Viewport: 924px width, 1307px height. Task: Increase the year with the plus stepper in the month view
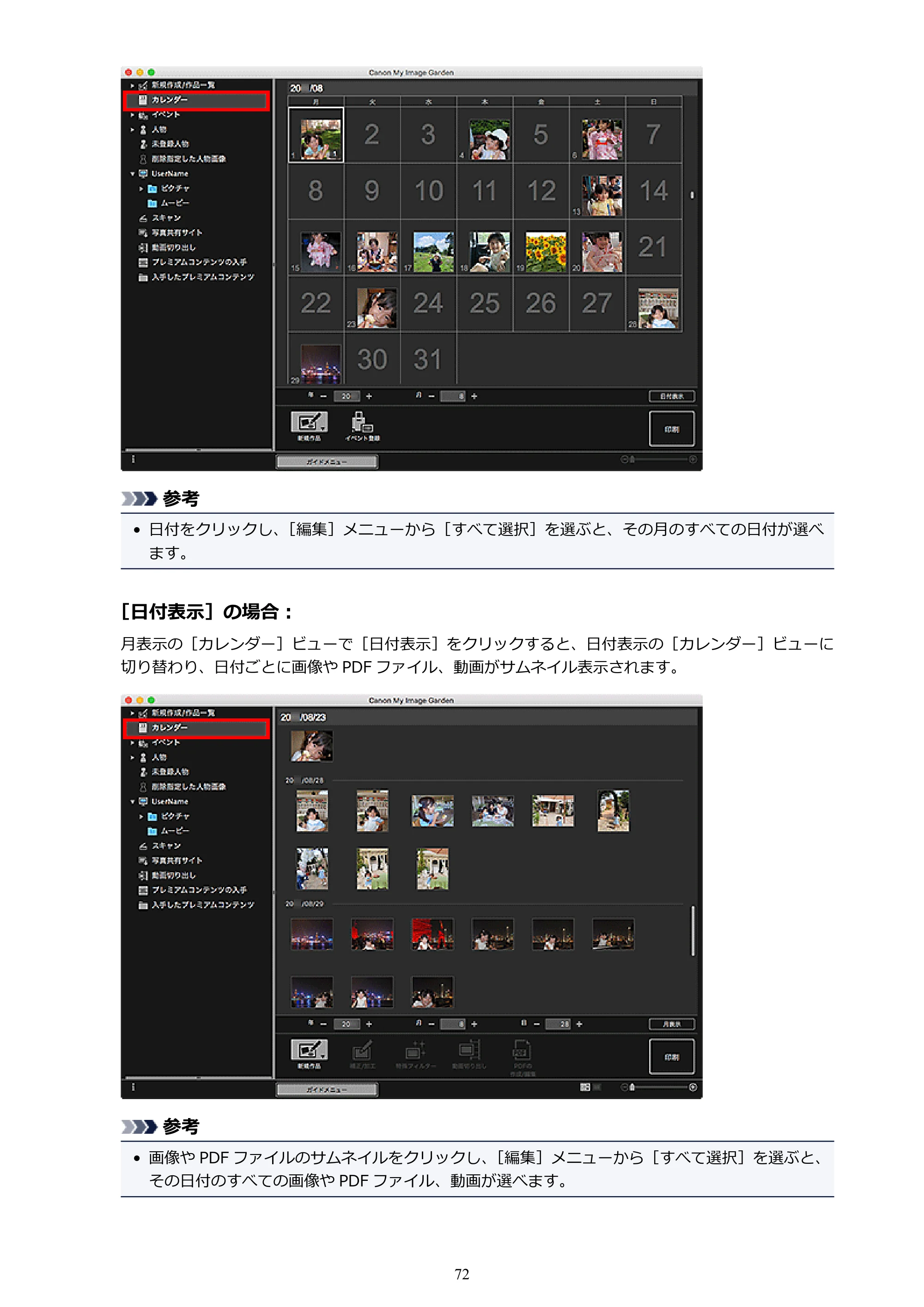(369, 396)
